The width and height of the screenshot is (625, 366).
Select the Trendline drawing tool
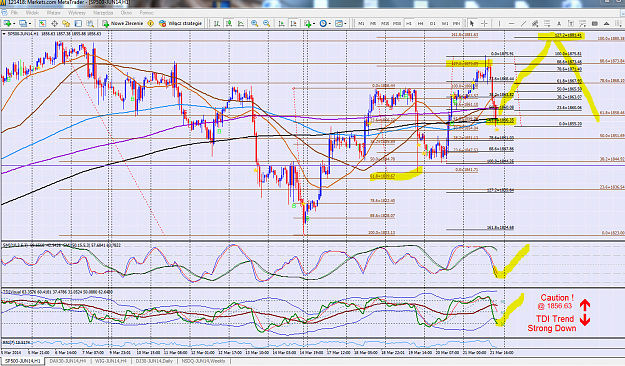(523, 24)
